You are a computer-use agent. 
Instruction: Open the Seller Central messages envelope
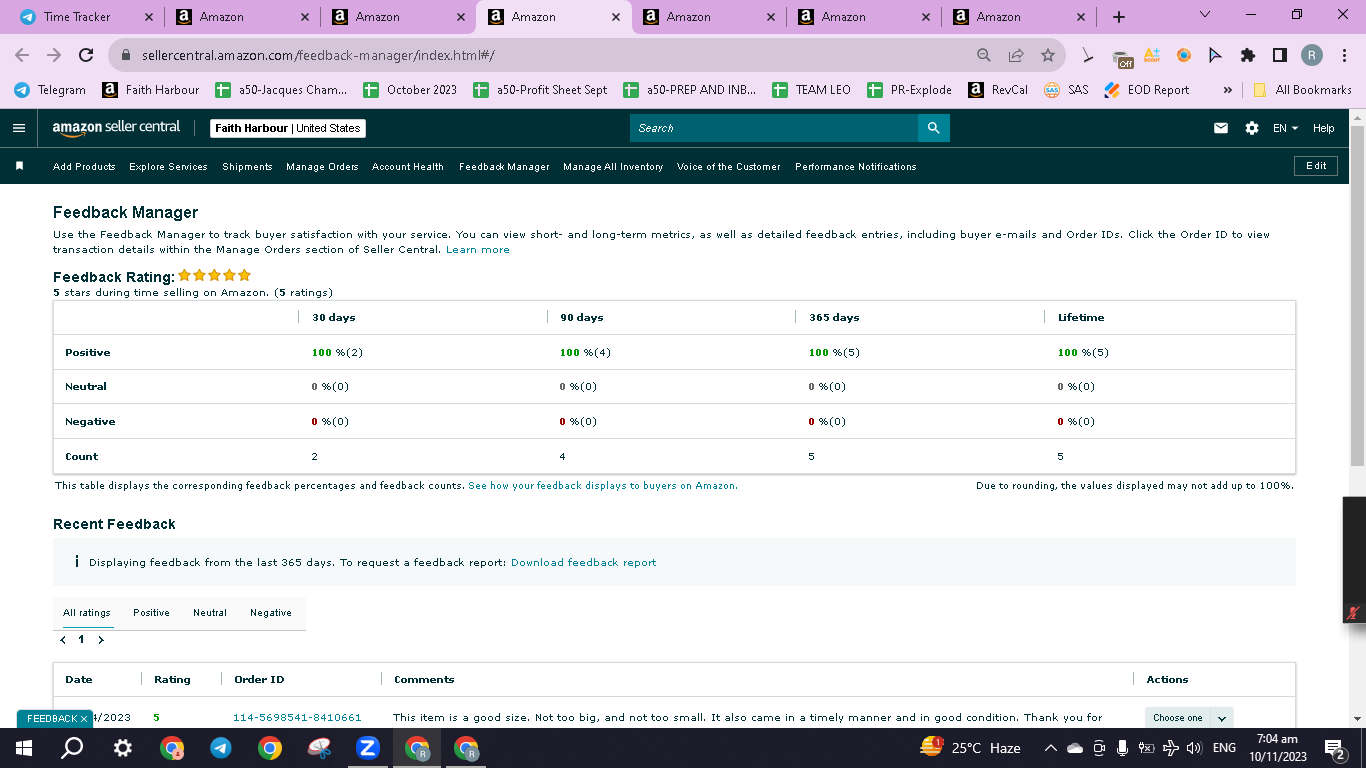point(1220,128)
